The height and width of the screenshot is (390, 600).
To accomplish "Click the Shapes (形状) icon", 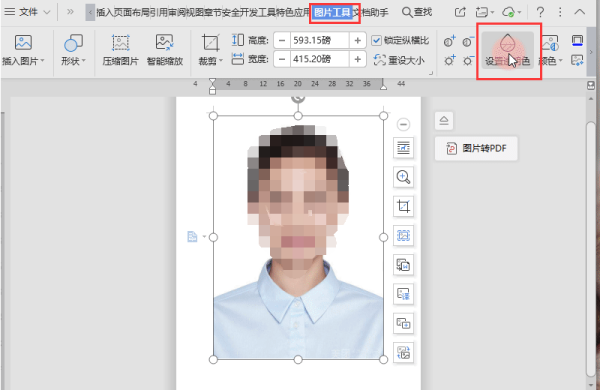I will coord(73,42).
